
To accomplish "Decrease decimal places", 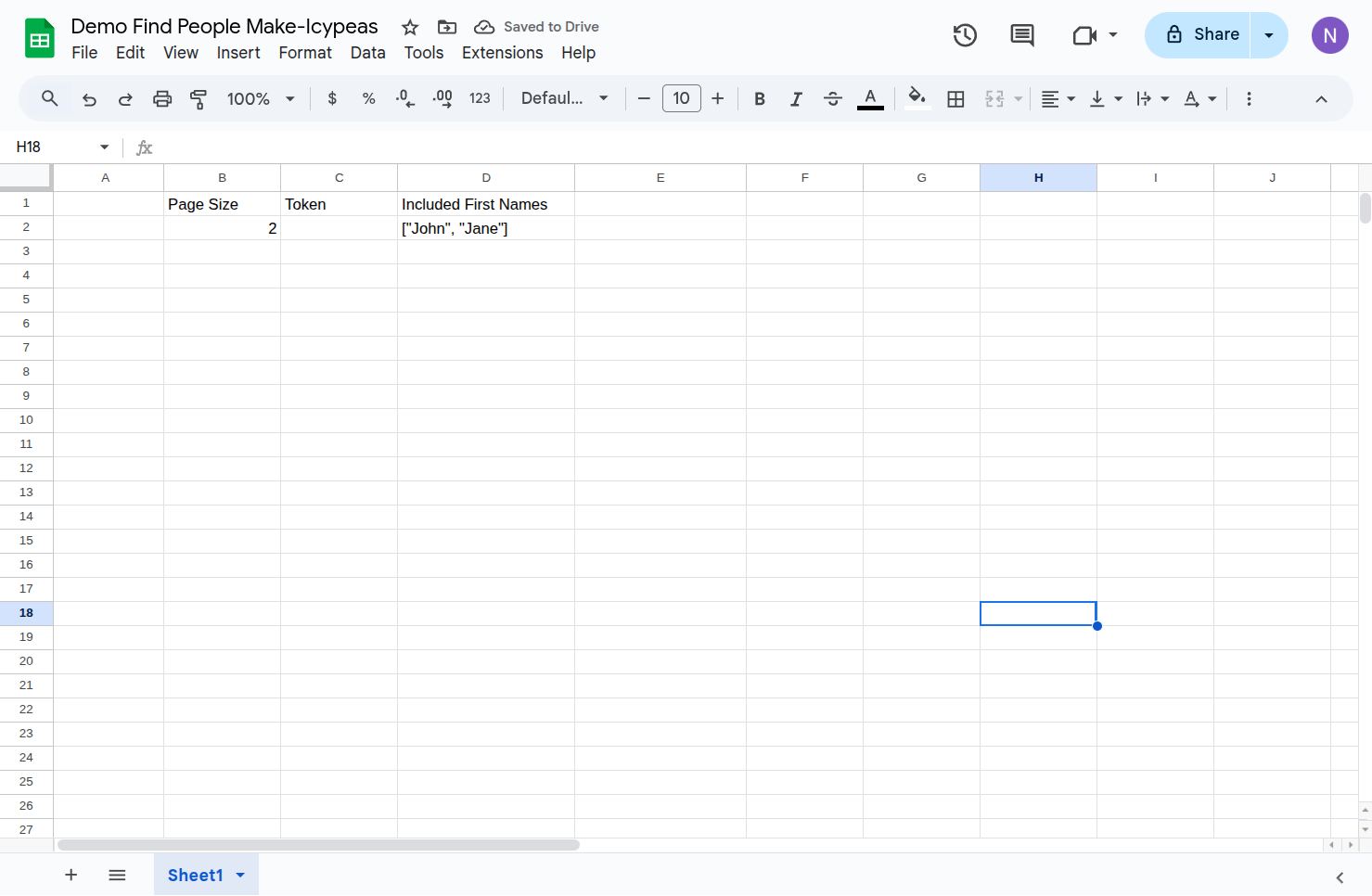I will click(405, 98).
